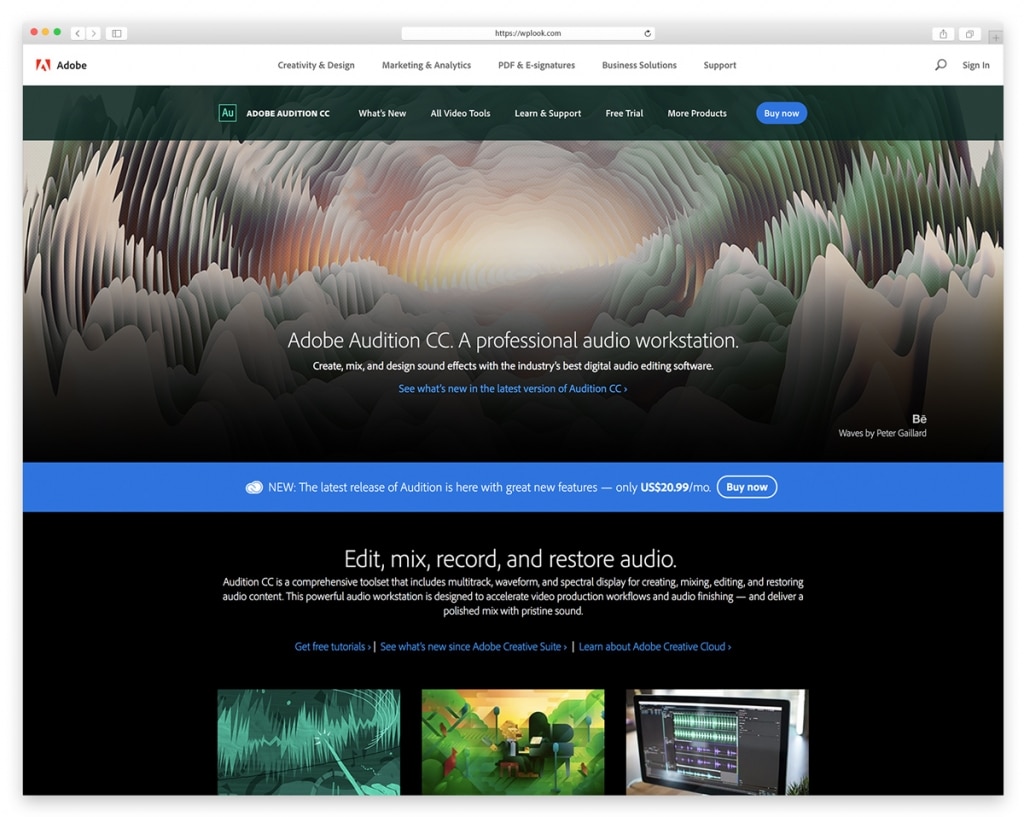
Task: Click the Adobe Audition CC headline text
Action: pyautogui.click(x=513, y=340)
